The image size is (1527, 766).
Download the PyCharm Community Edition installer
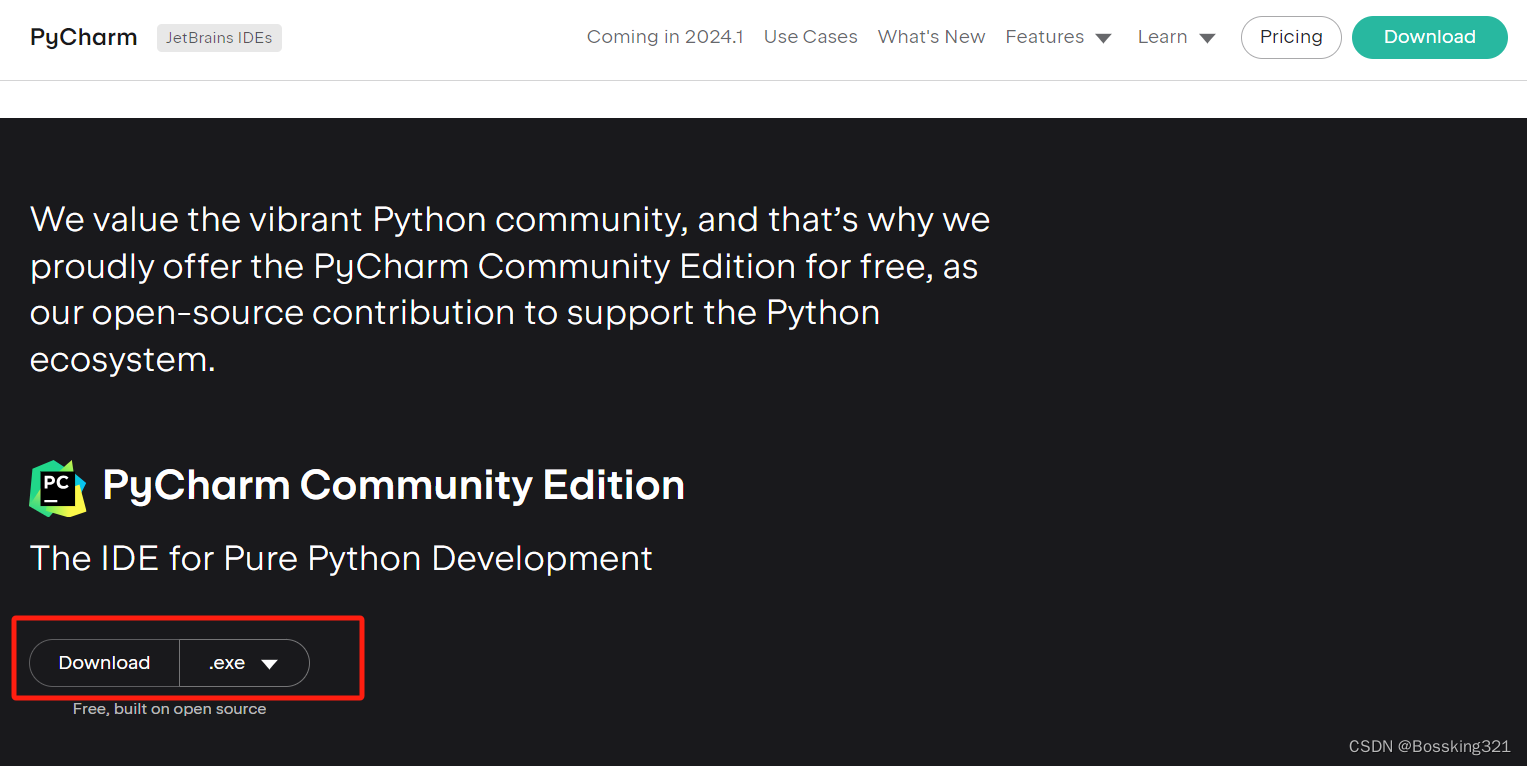click(104, 663)
